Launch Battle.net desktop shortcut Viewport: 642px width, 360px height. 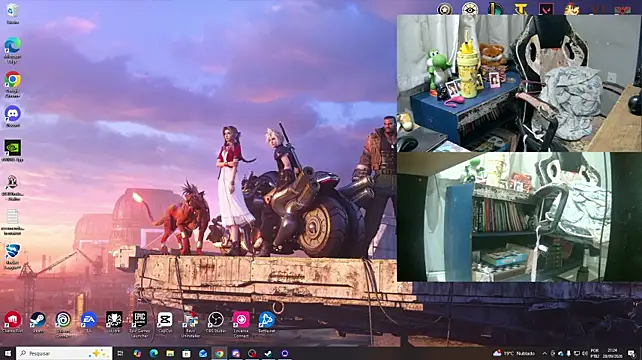267,322
